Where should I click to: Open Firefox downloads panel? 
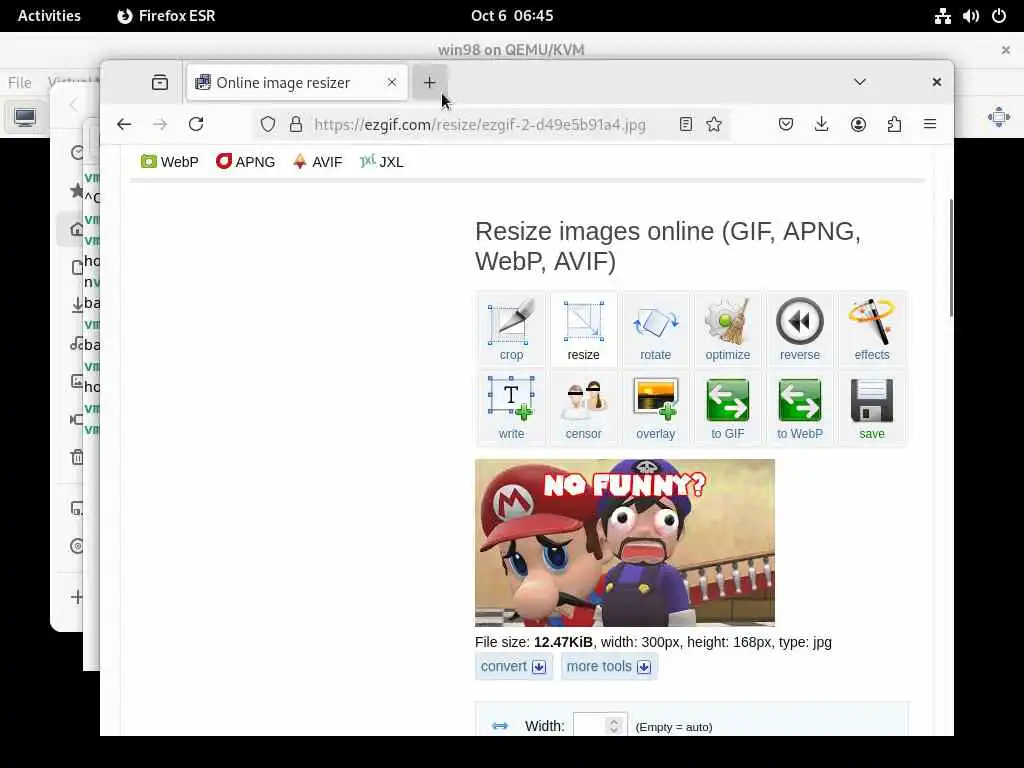[x=822, y=124]
